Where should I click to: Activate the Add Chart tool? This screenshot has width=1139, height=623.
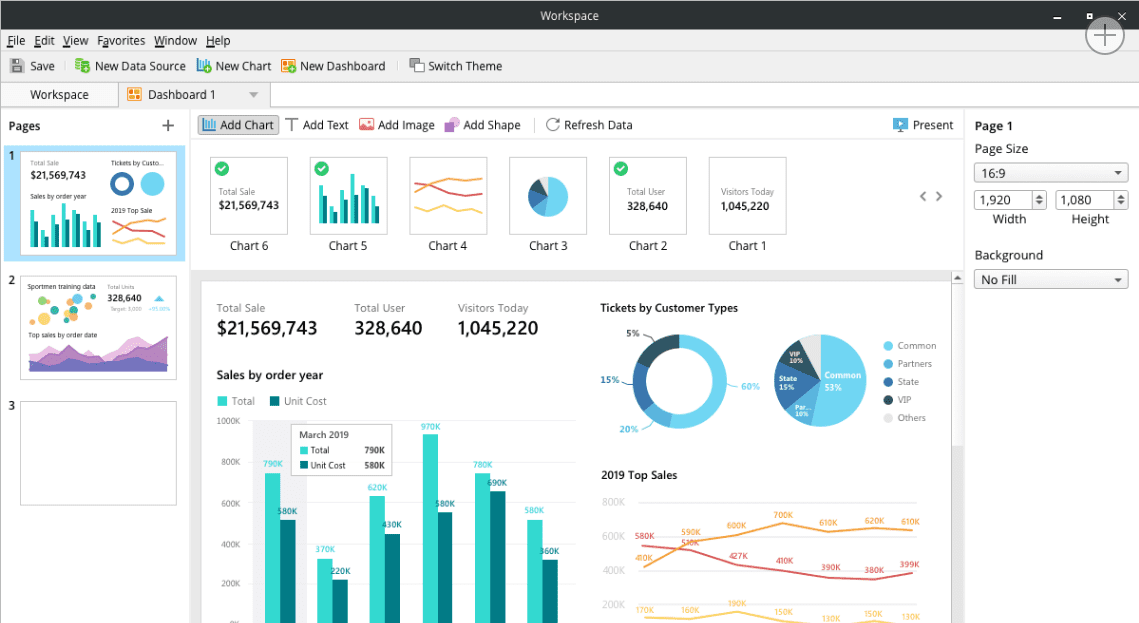[x=237, y=124]
